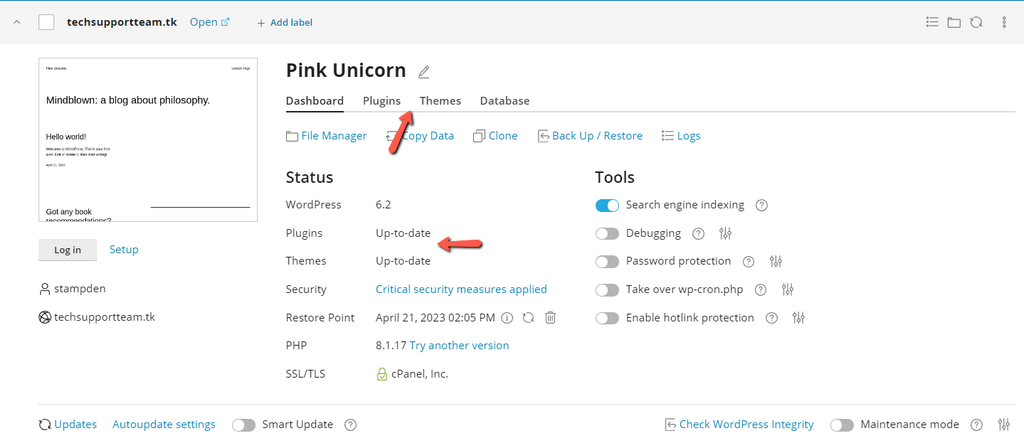
Task: Disable Search engine indexing toggle
Action: [607, 206]
